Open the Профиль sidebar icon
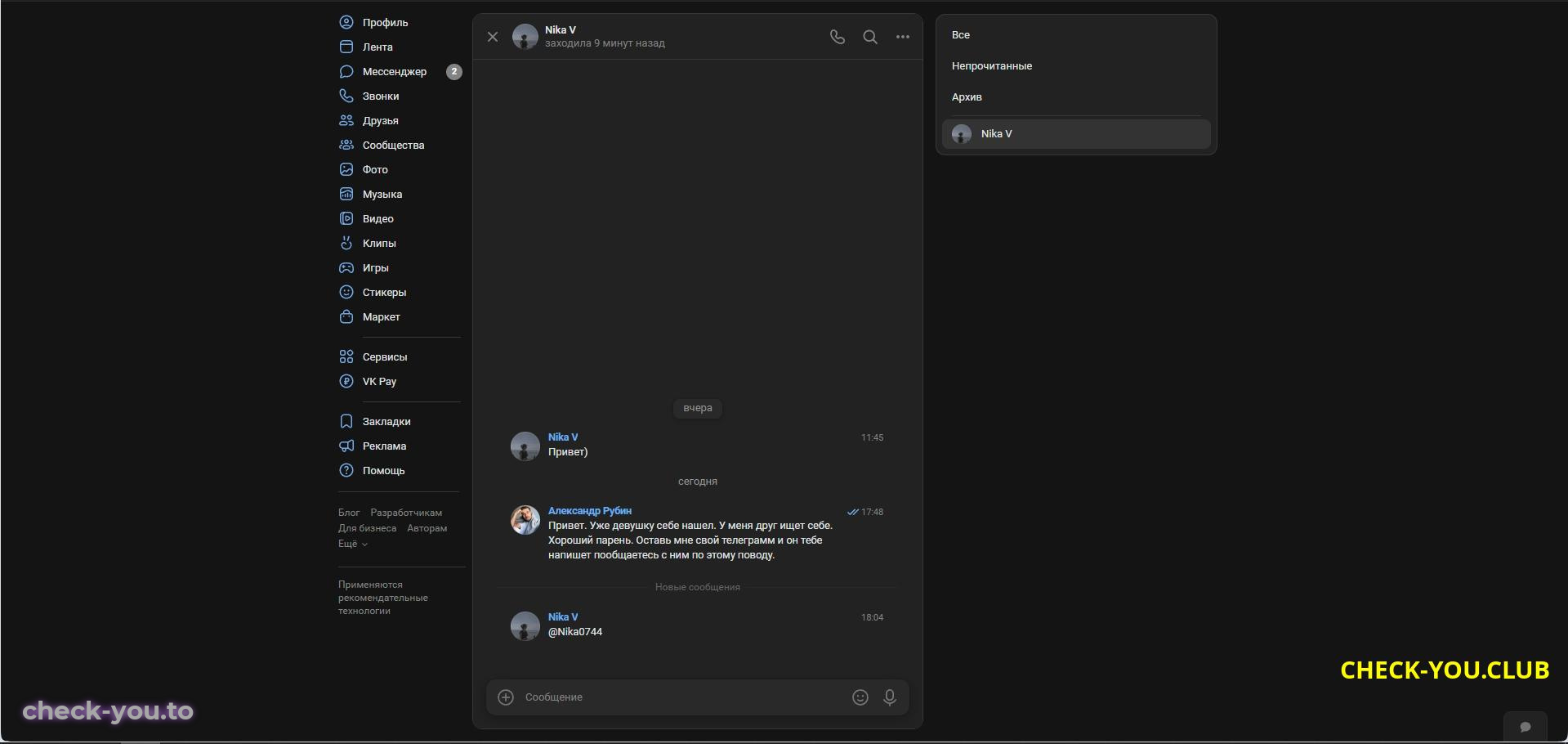Screen dimensions: 1568x744 pos(346,22)
